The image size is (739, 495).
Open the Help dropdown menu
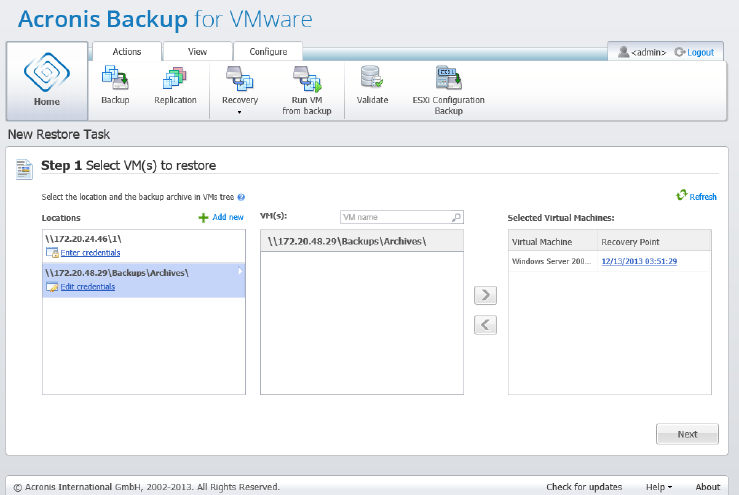(659, 487)
